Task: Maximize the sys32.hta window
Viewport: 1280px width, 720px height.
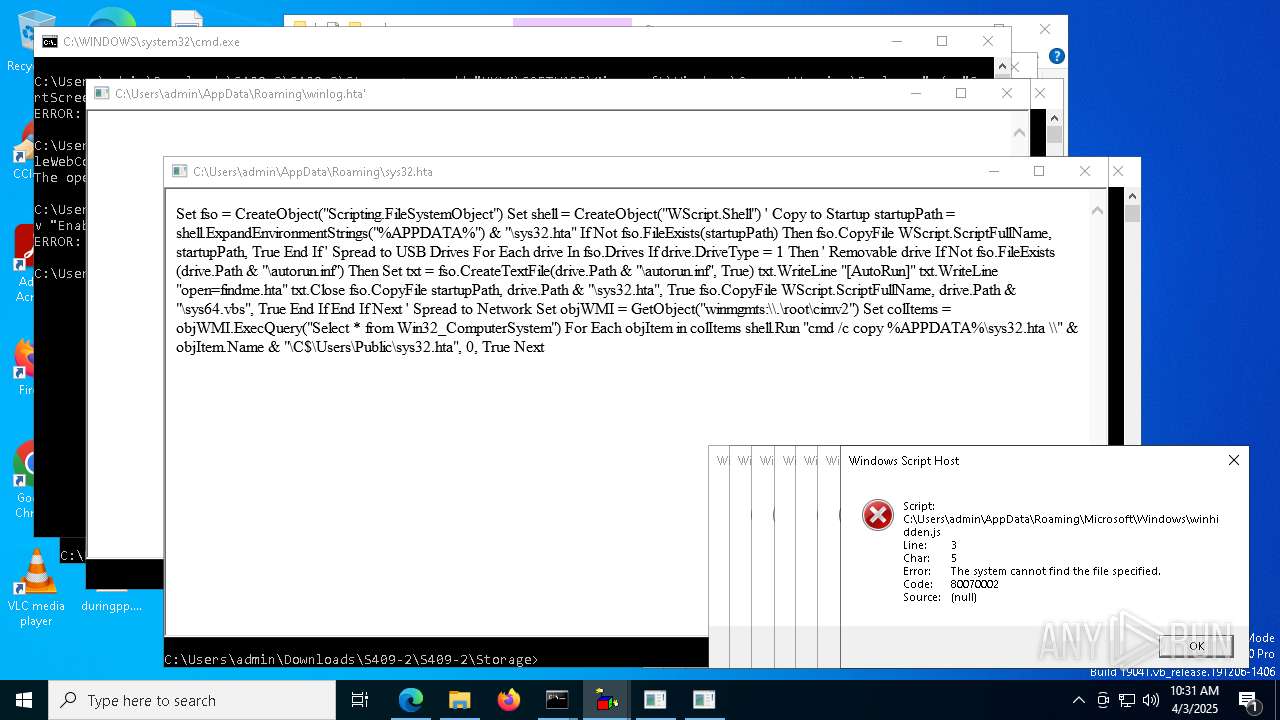Action: (1039, 171)
